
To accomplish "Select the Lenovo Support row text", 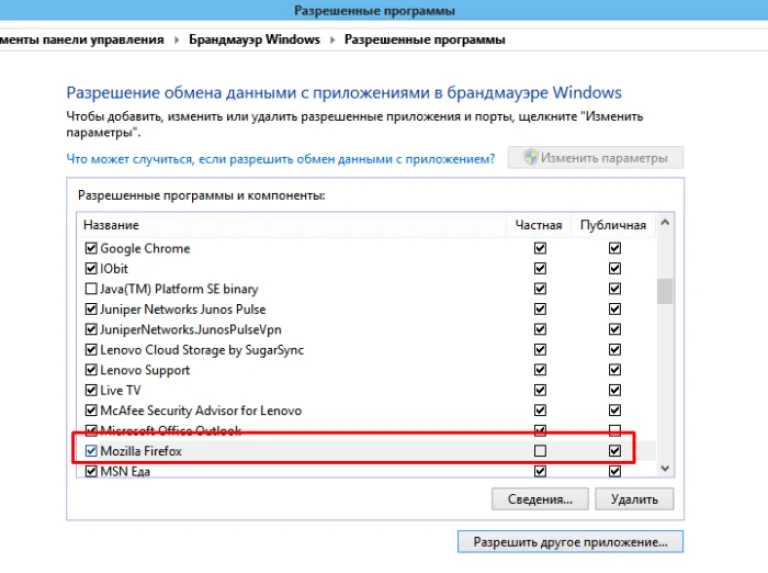I will (x=145, y=370).
